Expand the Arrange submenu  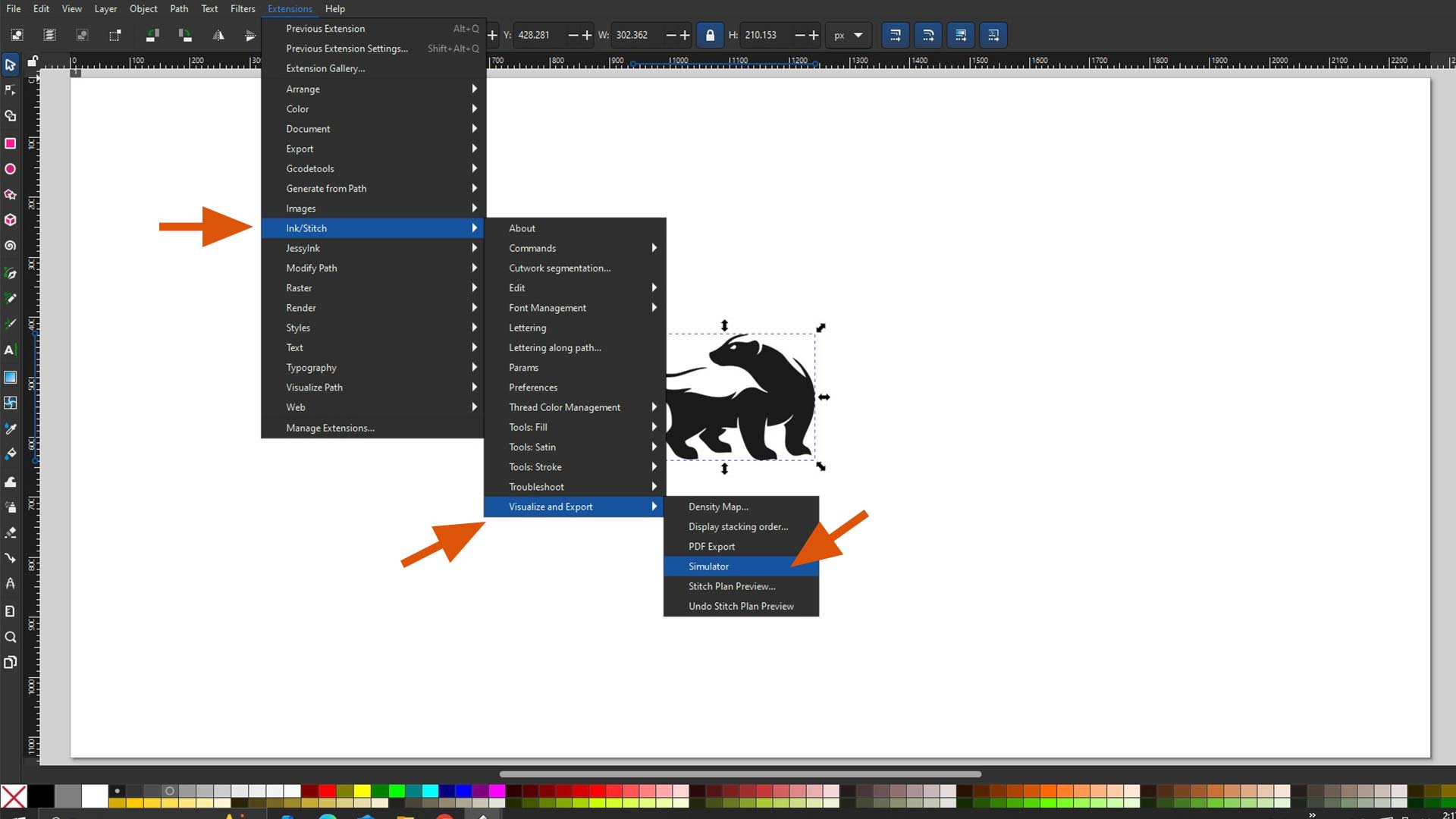pyautogui.click(x=372, y=89)
